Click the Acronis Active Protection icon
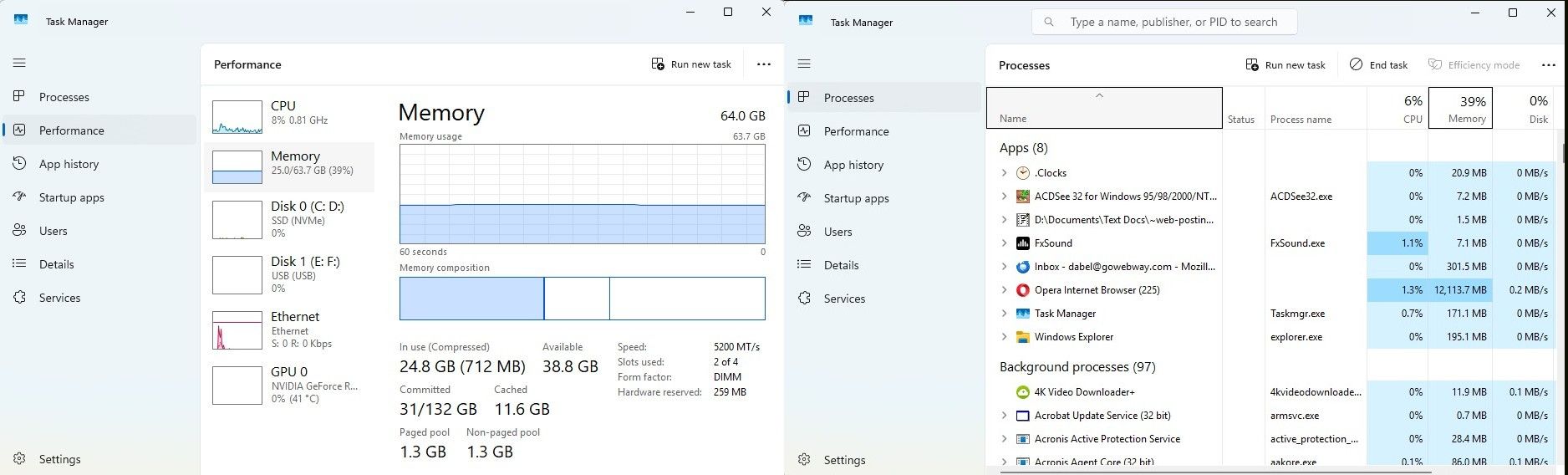 (x=1022, y=439)
